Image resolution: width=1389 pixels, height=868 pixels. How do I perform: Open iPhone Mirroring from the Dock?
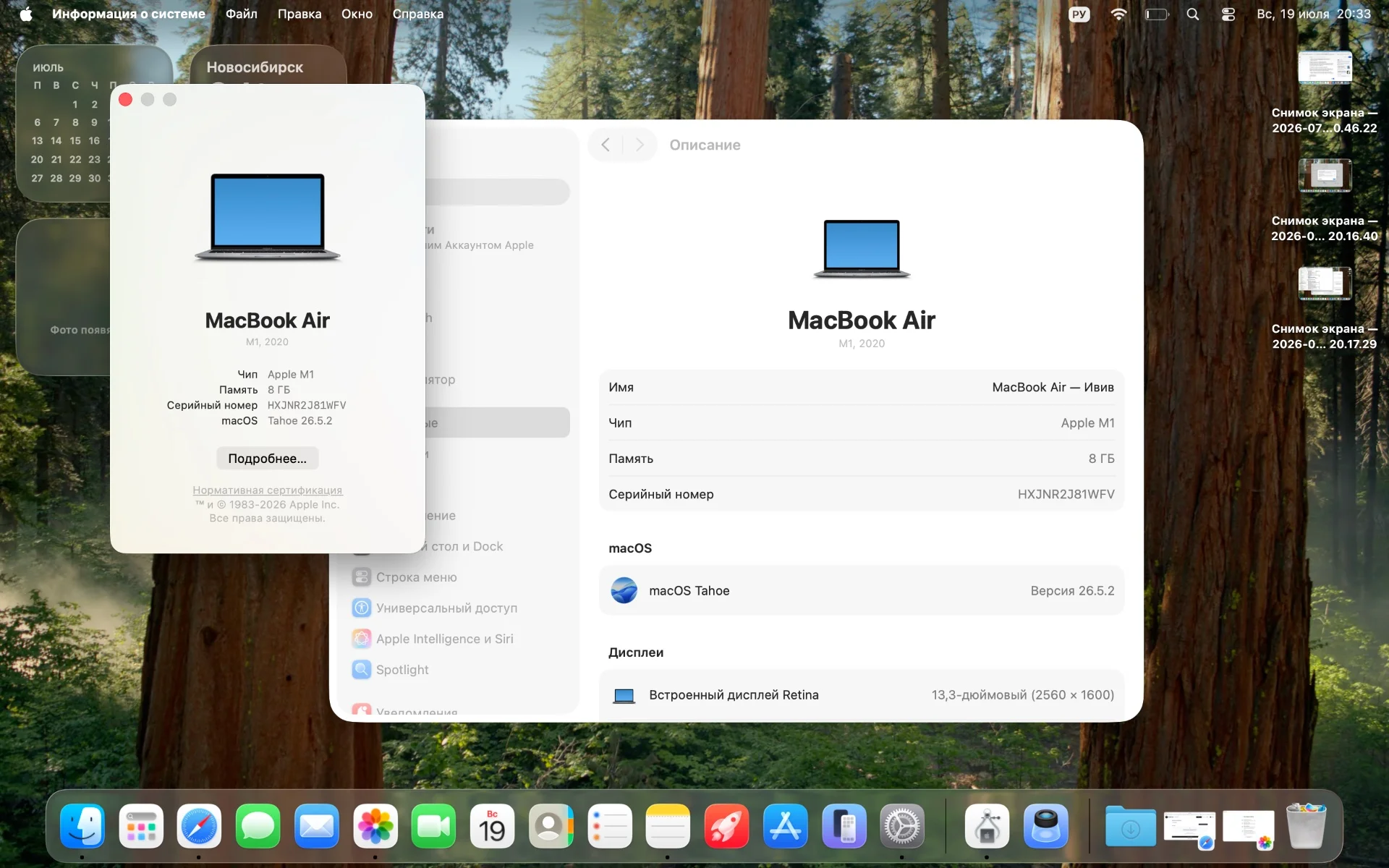coord(844,825)
